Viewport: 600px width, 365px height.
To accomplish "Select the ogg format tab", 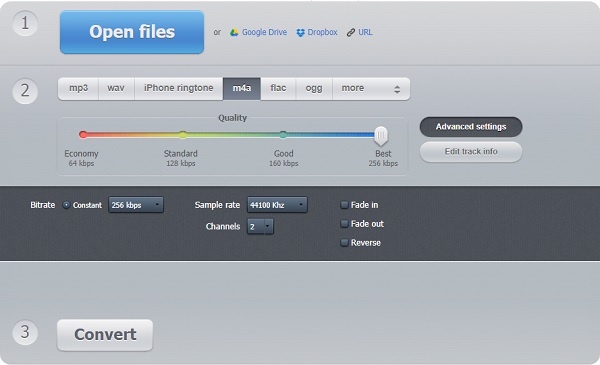I will click(314, 88).
